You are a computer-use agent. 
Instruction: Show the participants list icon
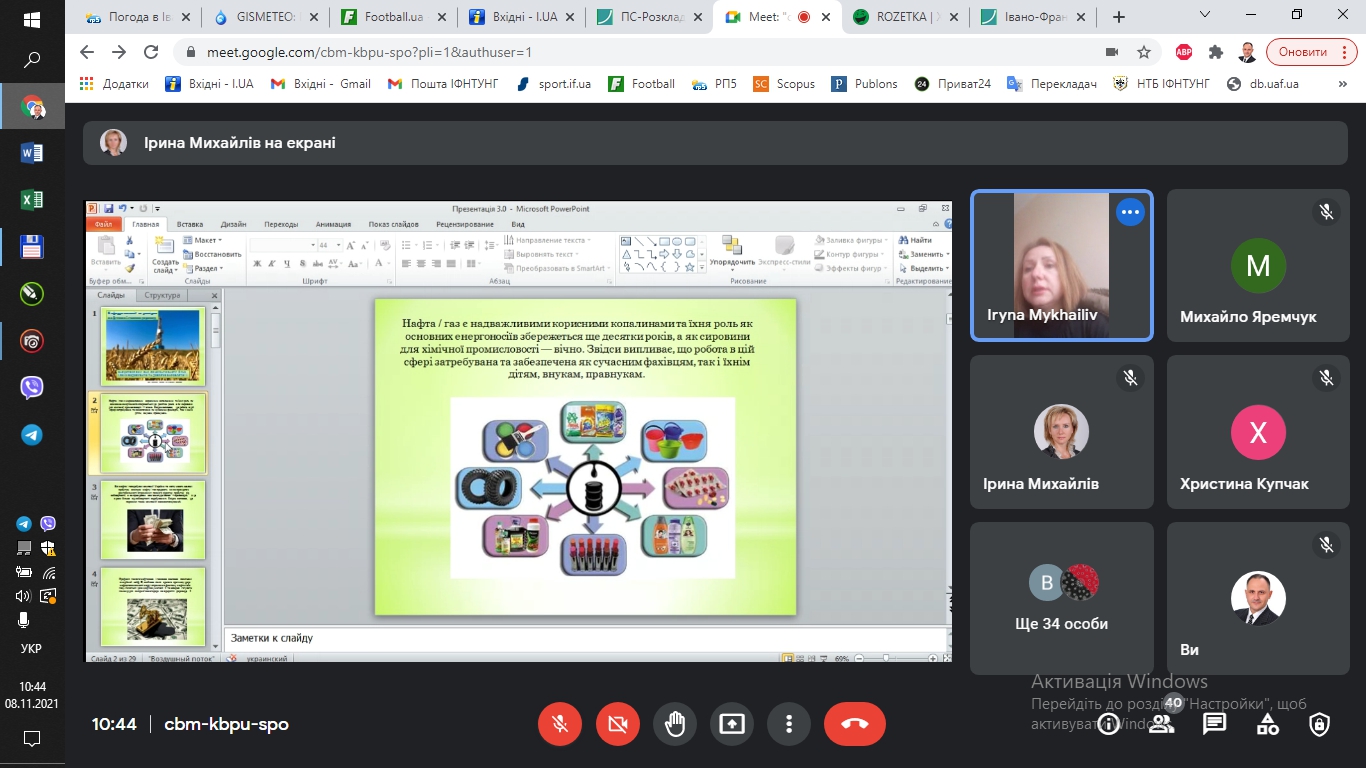click(1161, 724)
